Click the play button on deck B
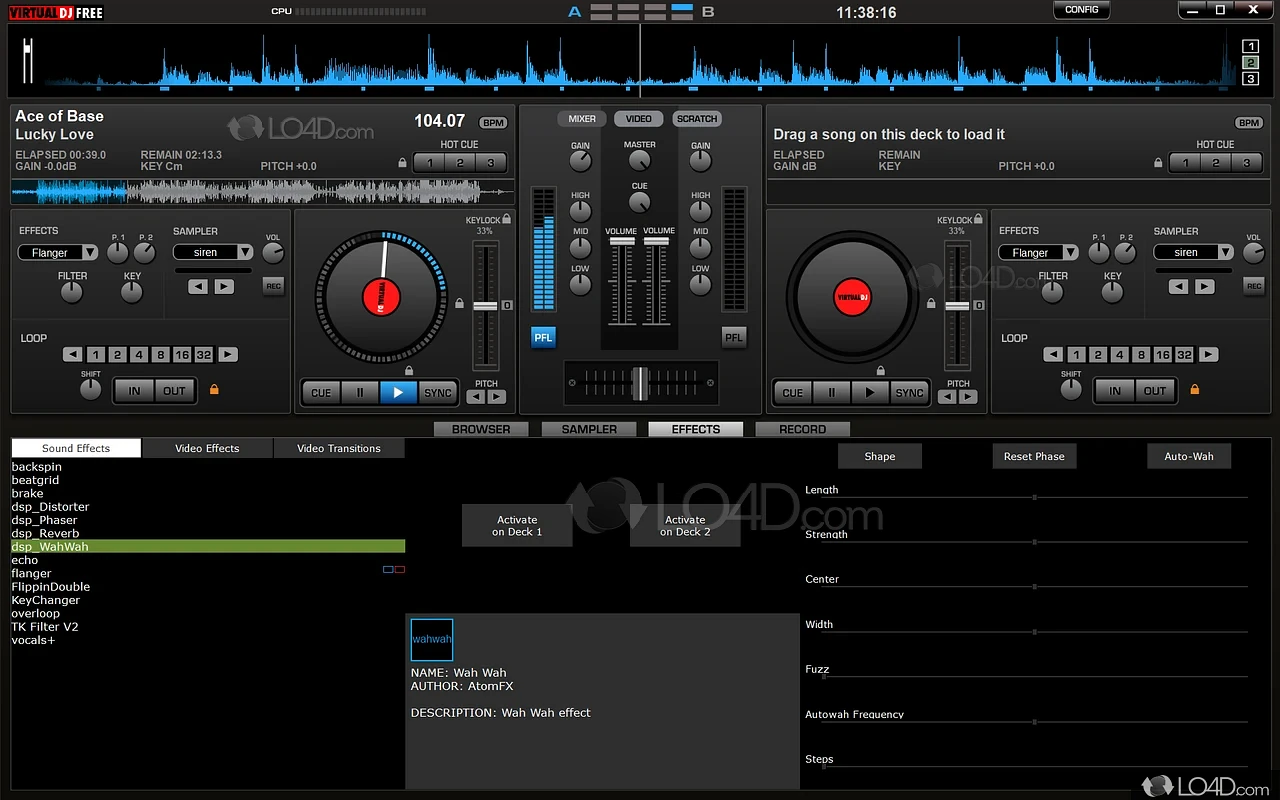Screen dimensions: 1280x800 (x=870, y=393)
